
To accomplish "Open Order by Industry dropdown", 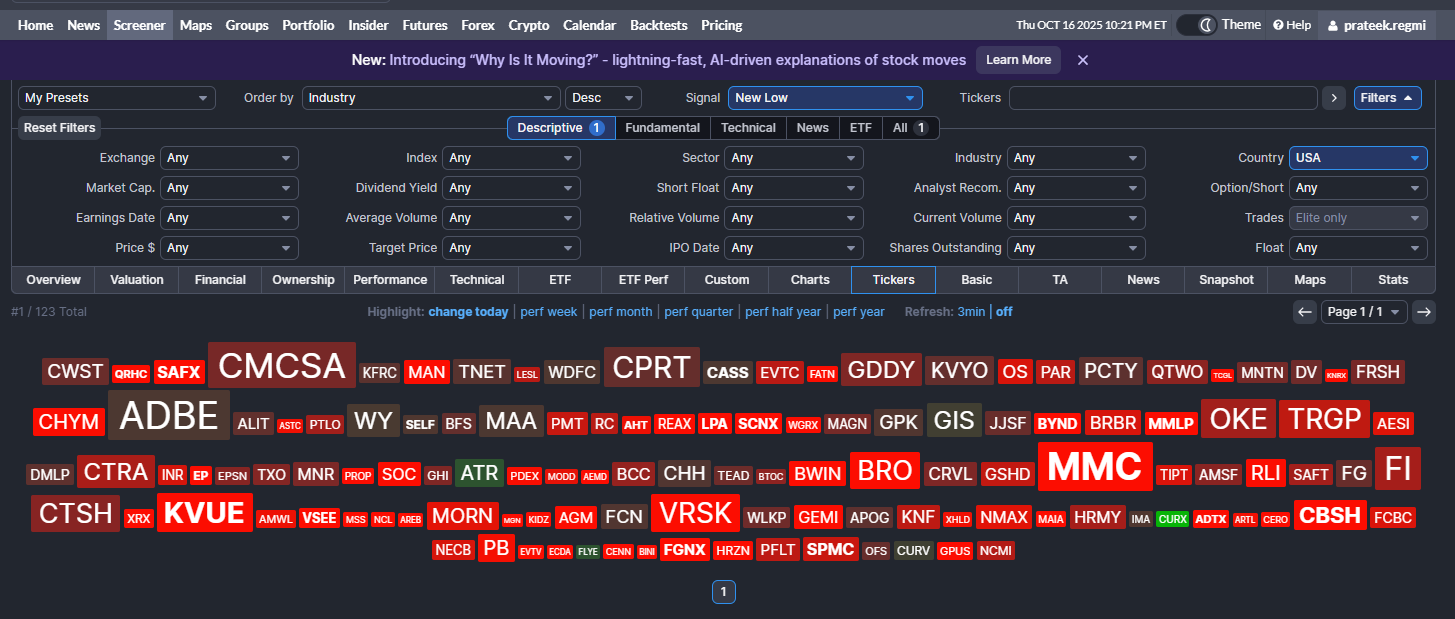I will point(430,98).
